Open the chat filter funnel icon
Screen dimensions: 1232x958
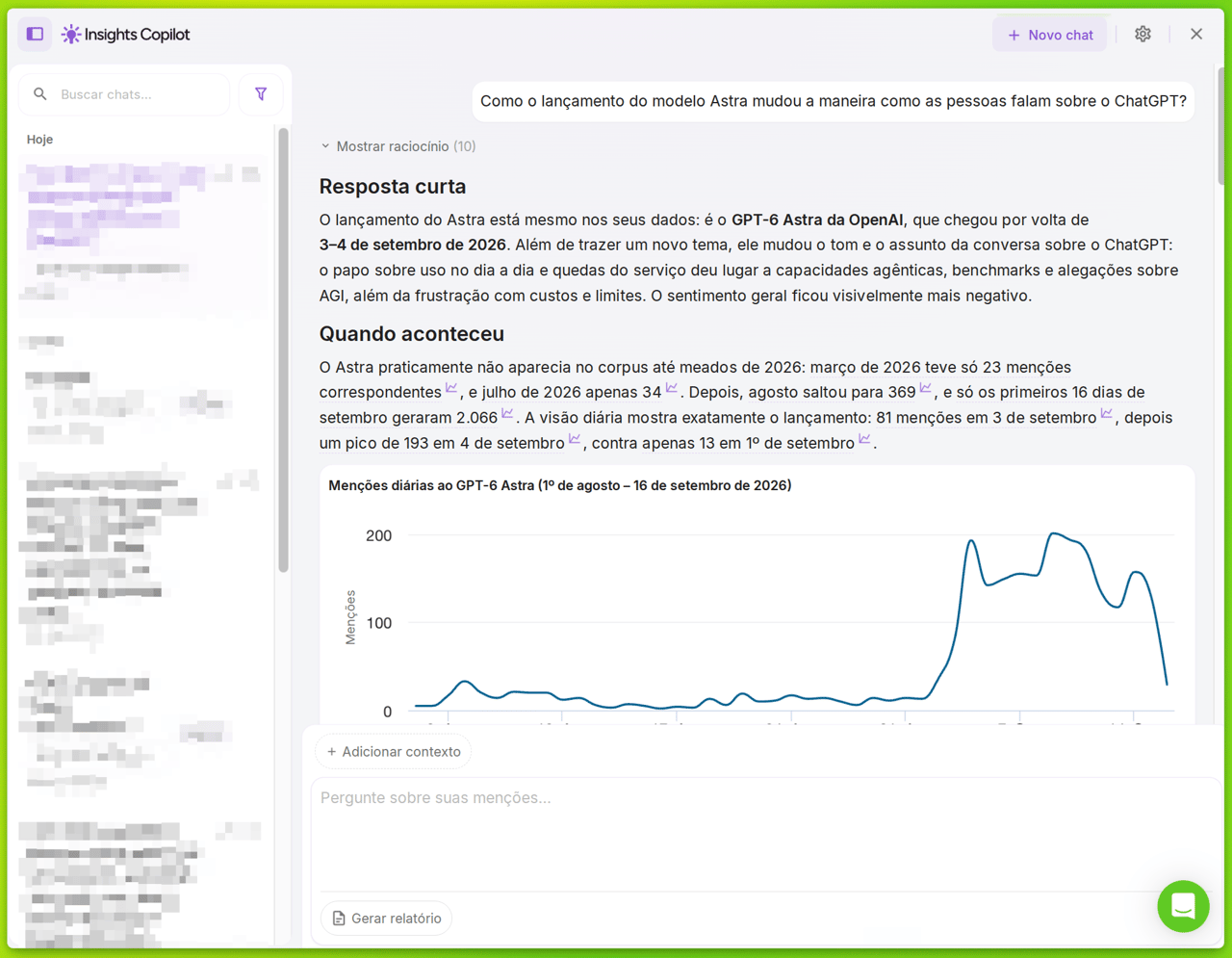(261, 94)
